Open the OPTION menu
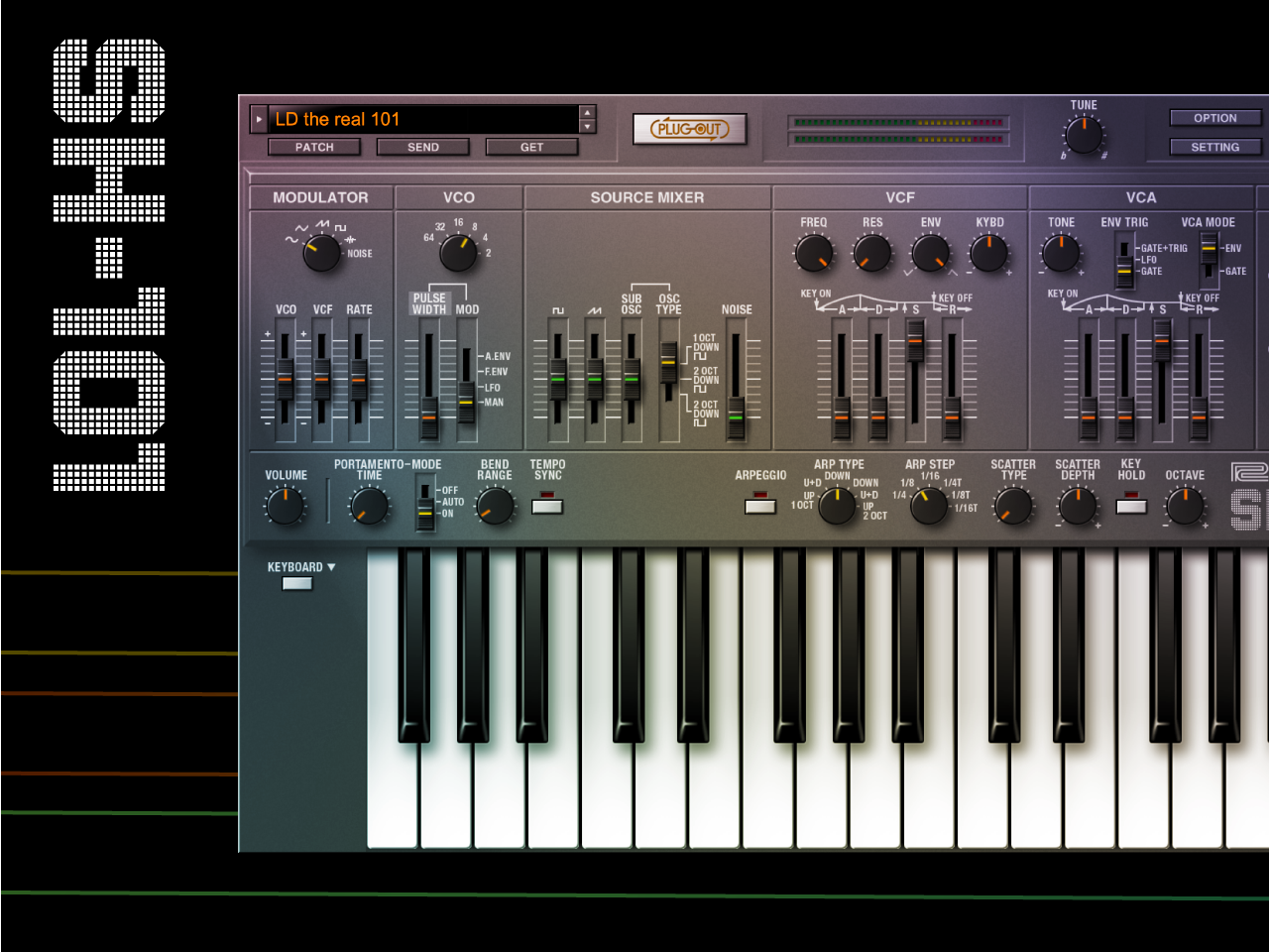The width and height of the screenshot is (1270, 952). click(x=1214, y=118)
